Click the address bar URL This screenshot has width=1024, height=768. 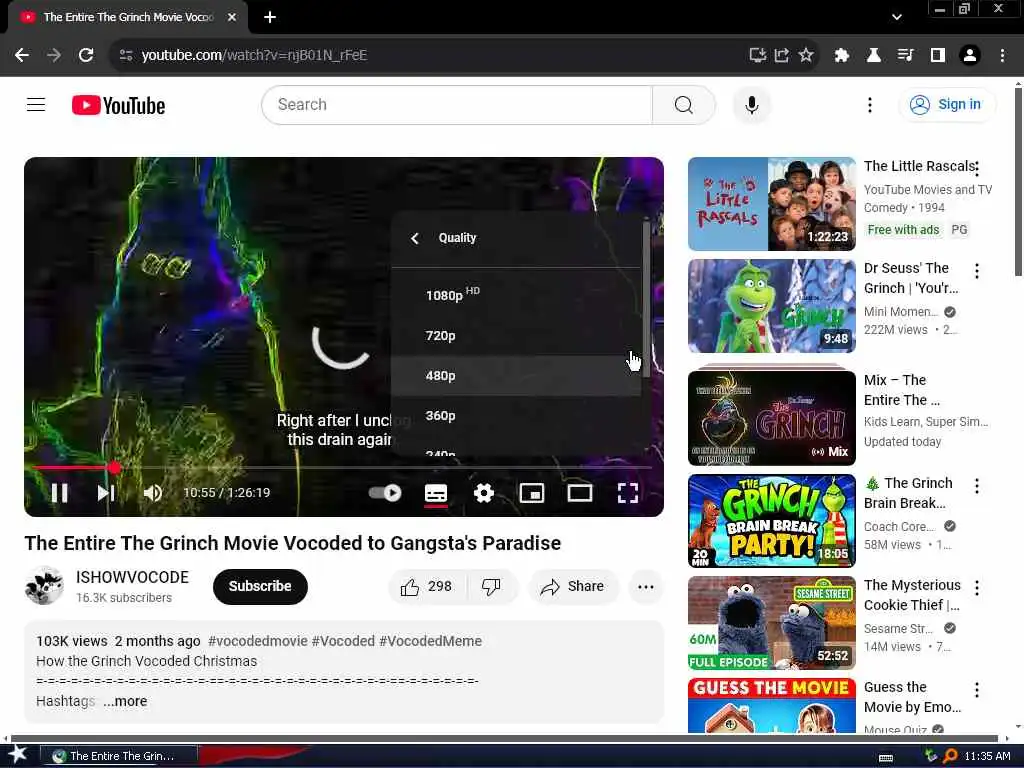pos(254,55)
